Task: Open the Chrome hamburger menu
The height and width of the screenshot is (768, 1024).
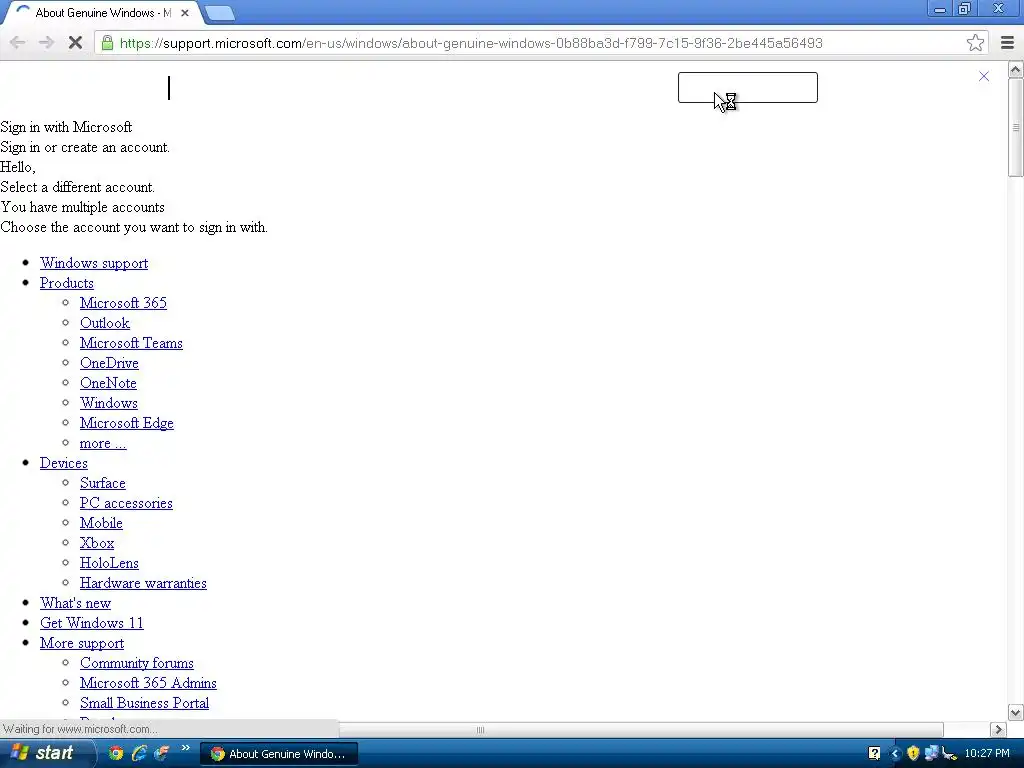Action: (x=1007, y=43)
